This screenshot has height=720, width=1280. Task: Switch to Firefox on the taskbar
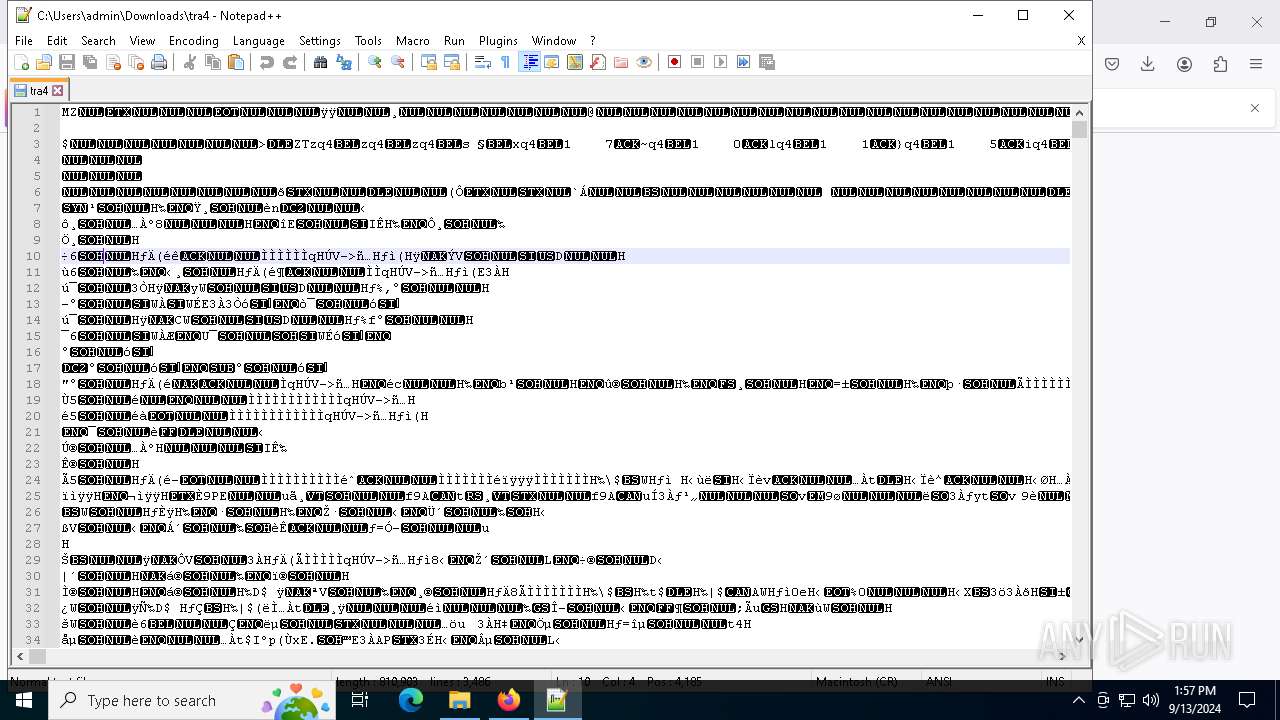click(509, 700)
